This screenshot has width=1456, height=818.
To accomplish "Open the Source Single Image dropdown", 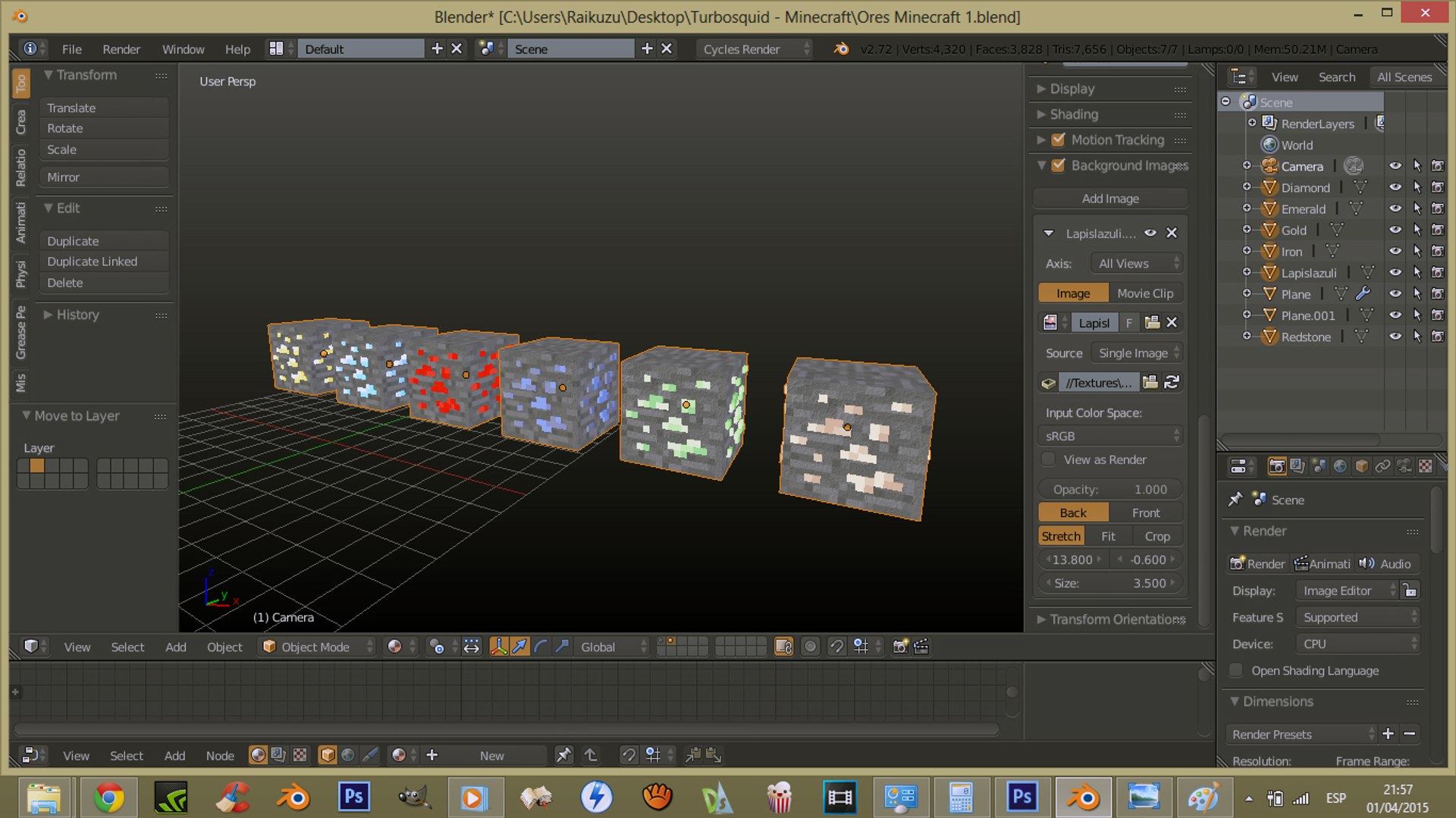I will (1137, 353).
